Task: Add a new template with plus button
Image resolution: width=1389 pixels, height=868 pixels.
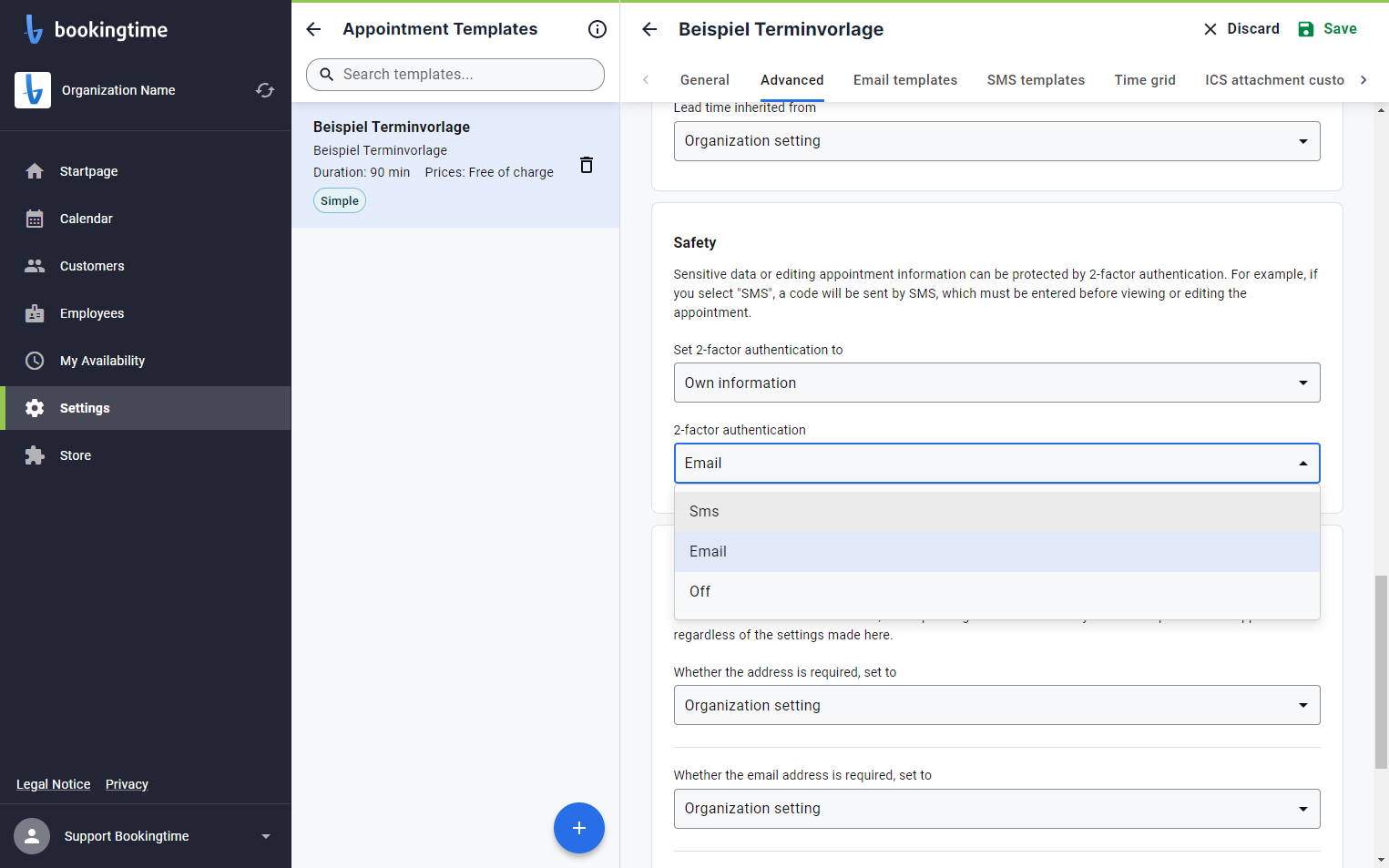Action: (x=579, y=828)
